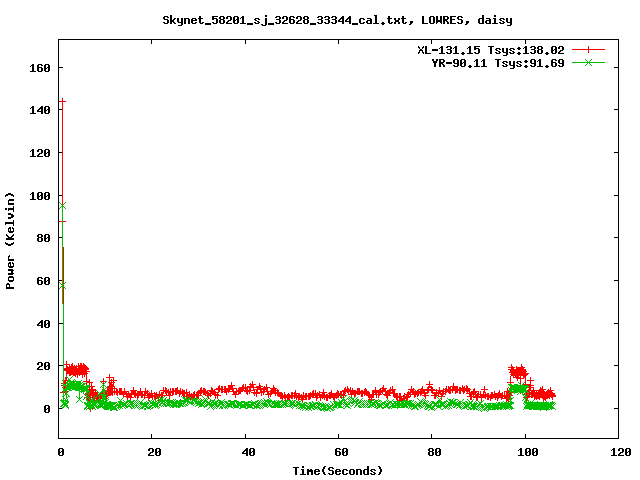
Task: Click the x-axis tick label 120
Action: click(x=620, y=452)
